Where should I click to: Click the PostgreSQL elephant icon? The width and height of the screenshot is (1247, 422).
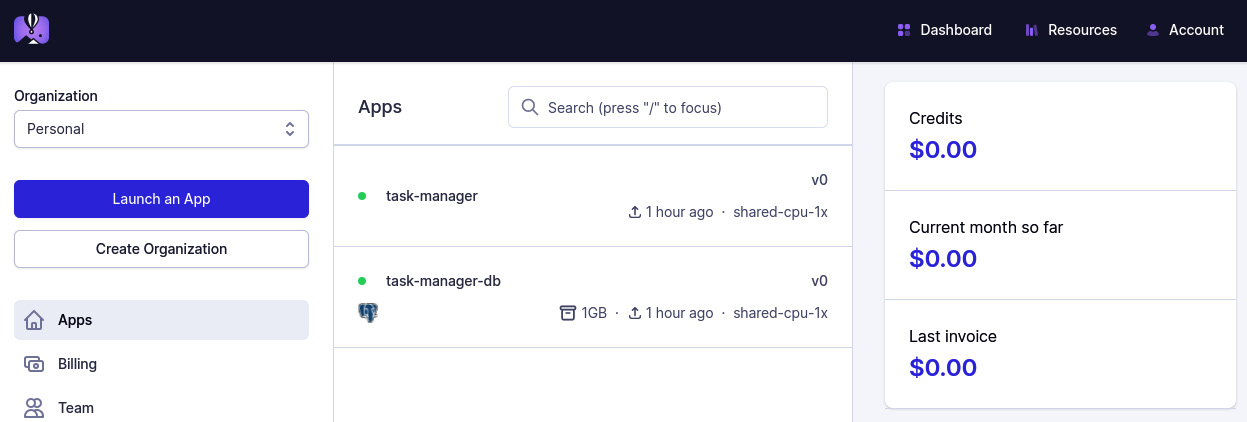(368, 313)
